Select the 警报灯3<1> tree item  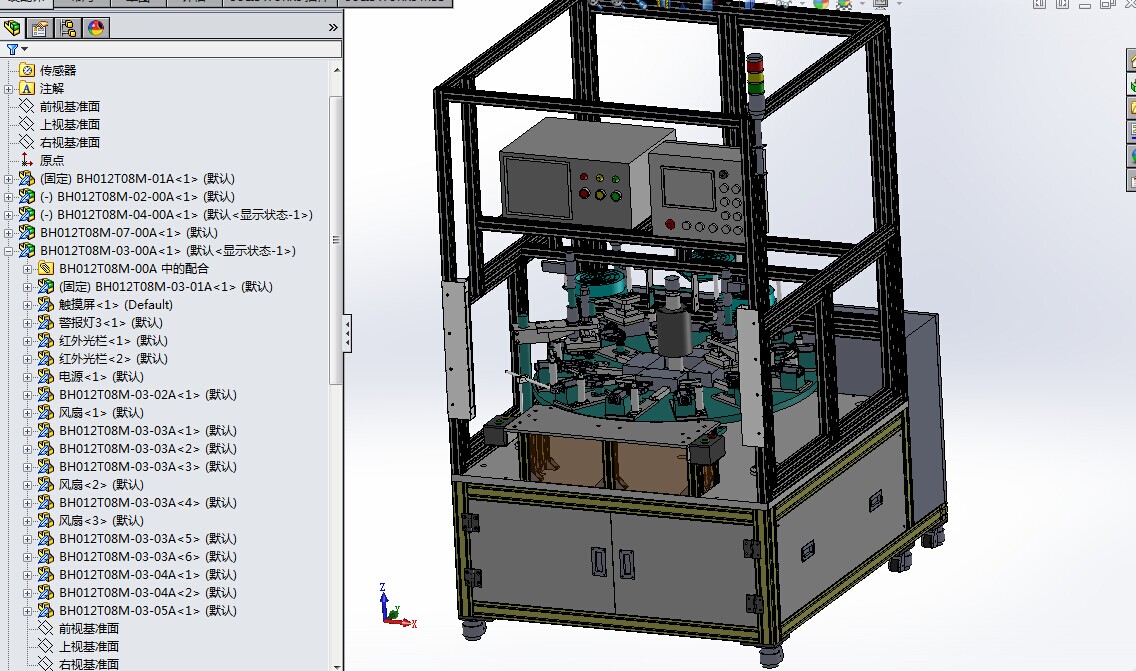(110, 323)
